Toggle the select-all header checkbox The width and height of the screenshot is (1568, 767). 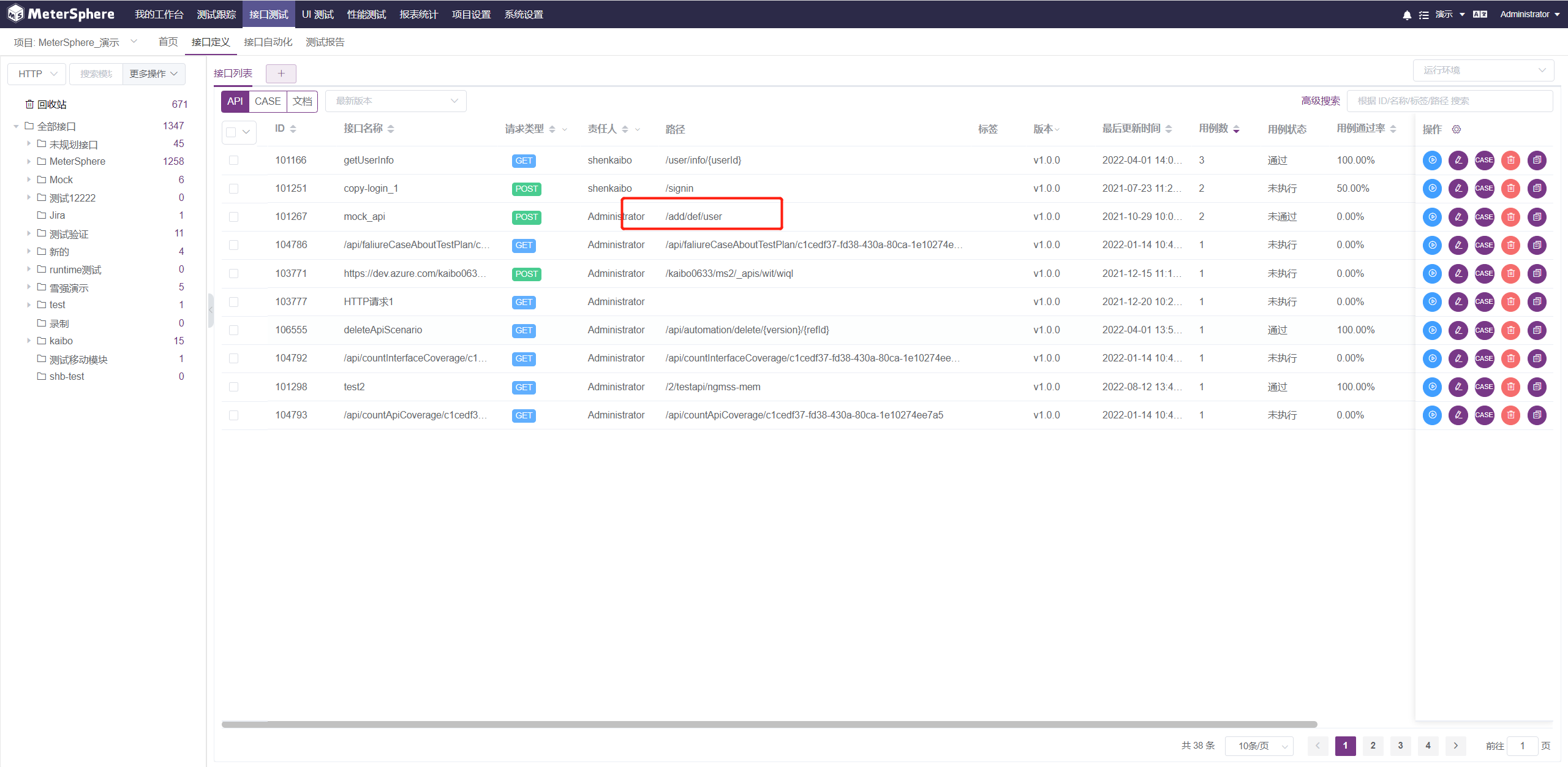point(231,132)
